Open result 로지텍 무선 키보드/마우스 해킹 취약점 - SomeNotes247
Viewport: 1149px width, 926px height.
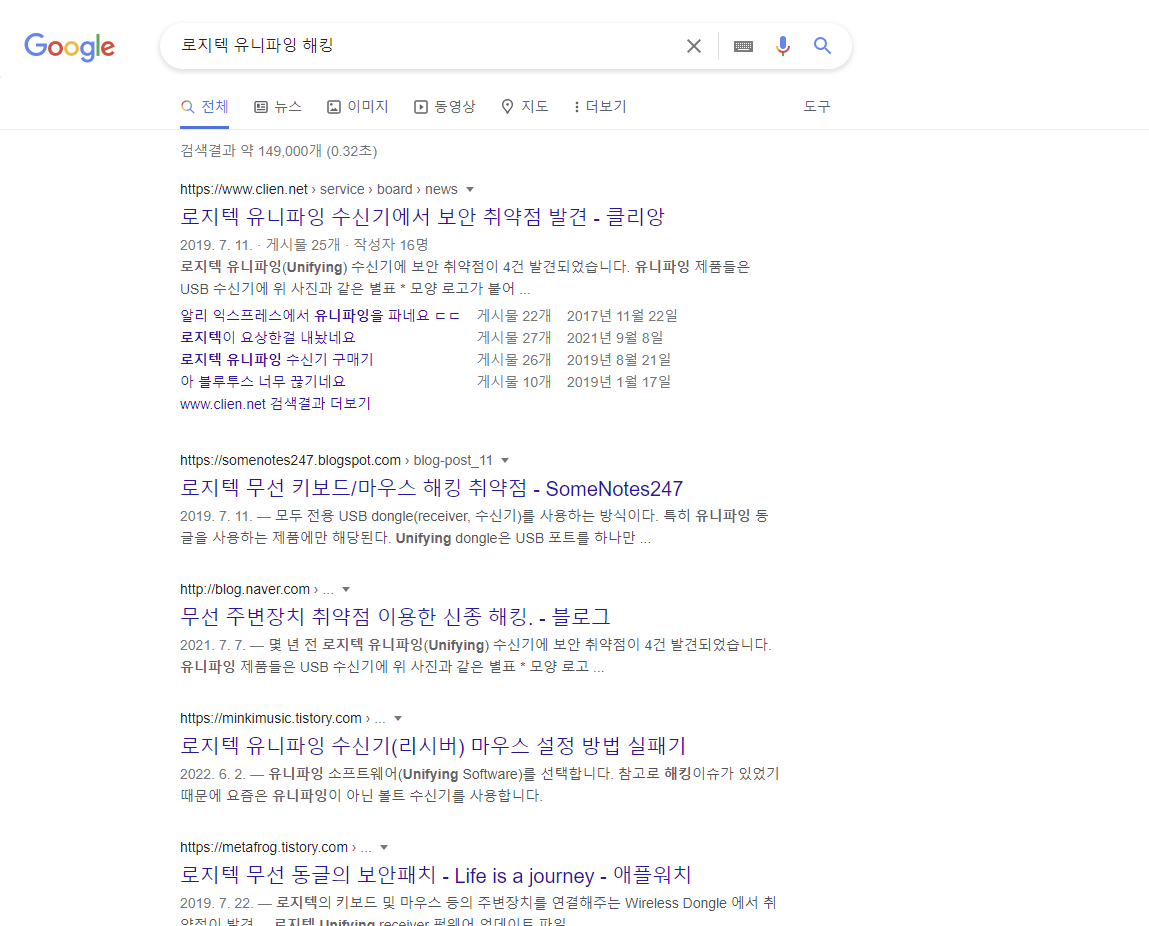pos(432,489)
